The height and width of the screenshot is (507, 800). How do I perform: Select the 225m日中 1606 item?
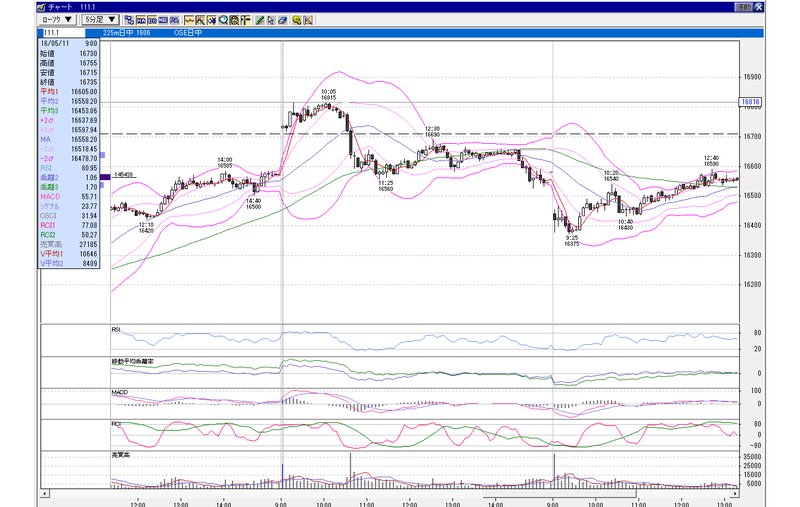(x=127, y=33)
